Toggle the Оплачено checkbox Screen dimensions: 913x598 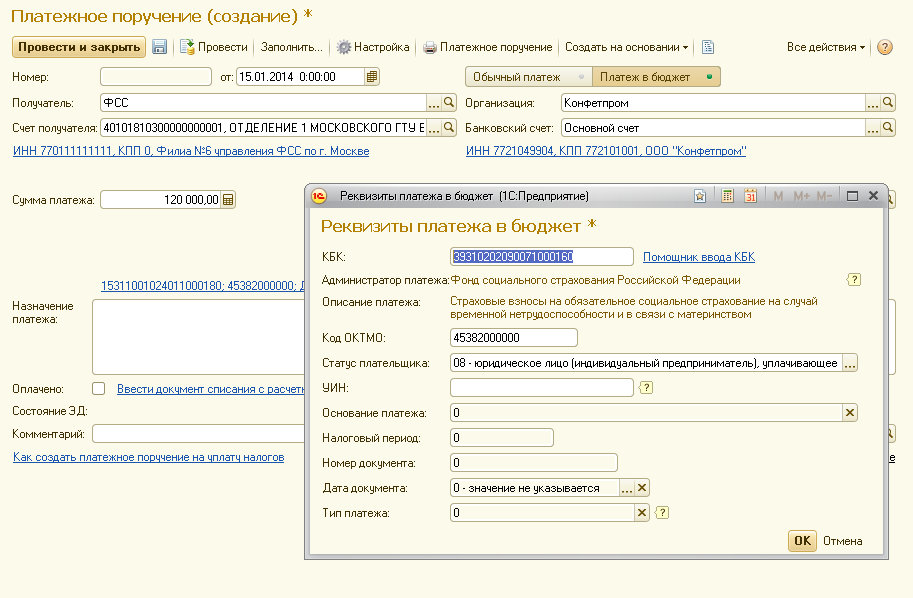98,388
